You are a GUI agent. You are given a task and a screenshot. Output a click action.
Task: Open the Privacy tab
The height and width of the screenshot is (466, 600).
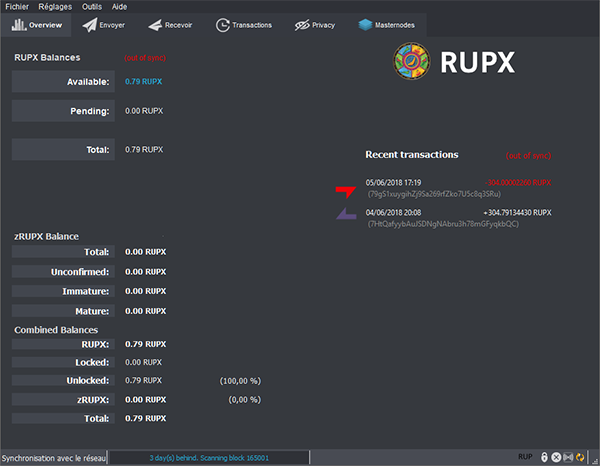point(315,25)
